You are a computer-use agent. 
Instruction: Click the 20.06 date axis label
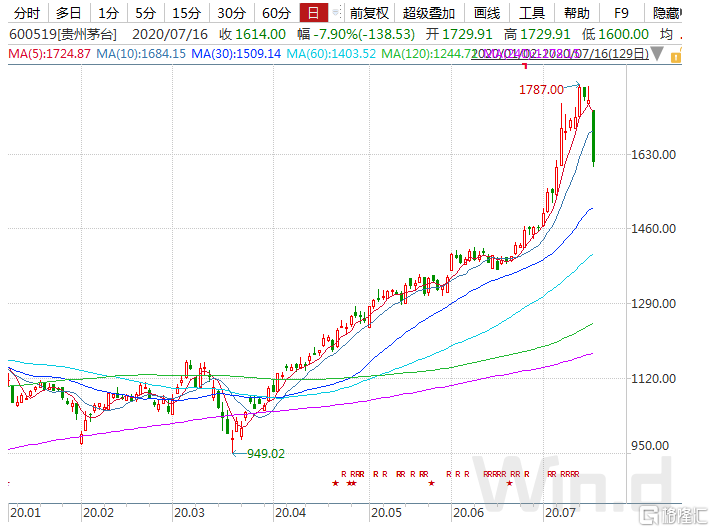tap(469, 513)
